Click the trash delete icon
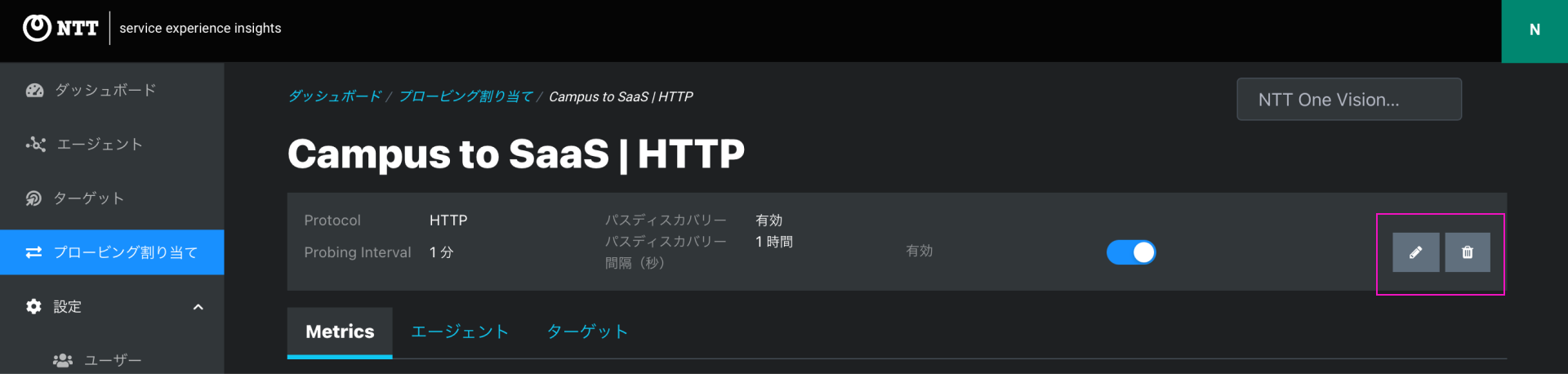This screenshot has width=1568, height=374. (1468, 252)
